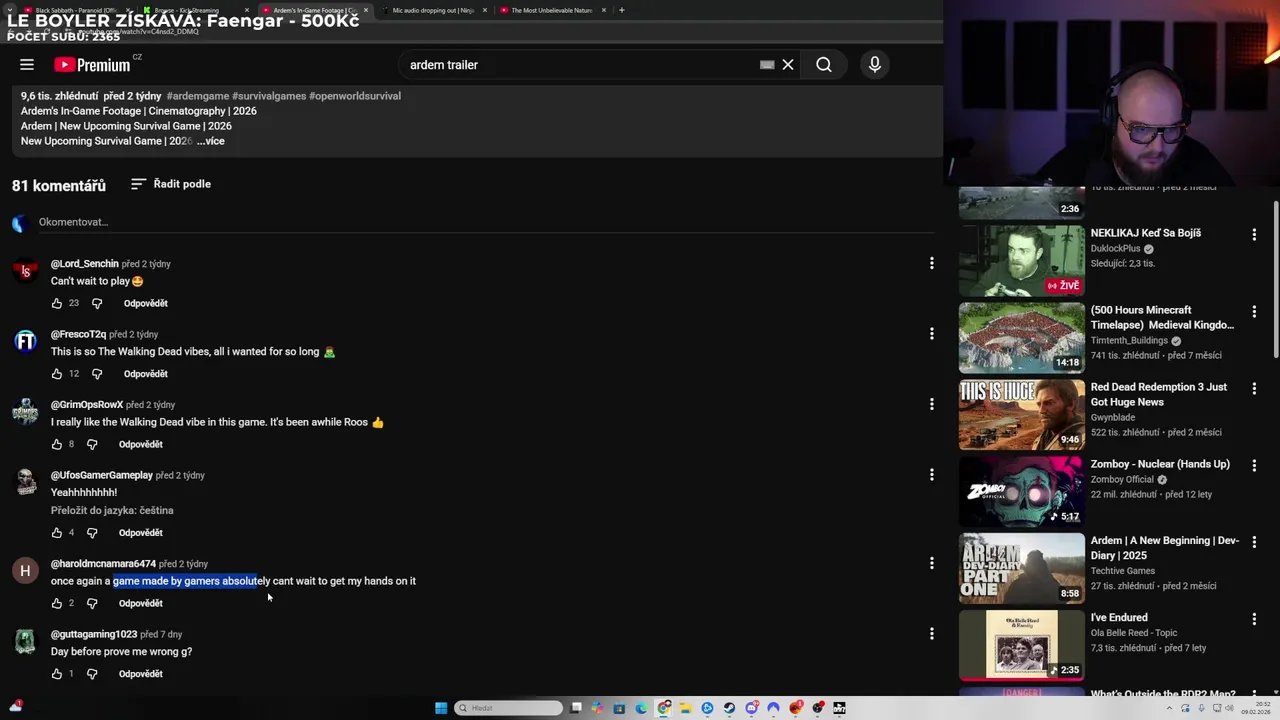Launch Microsoft Edge from taskbar
This screenshot has width=1280, height=720.
point(641,708)
